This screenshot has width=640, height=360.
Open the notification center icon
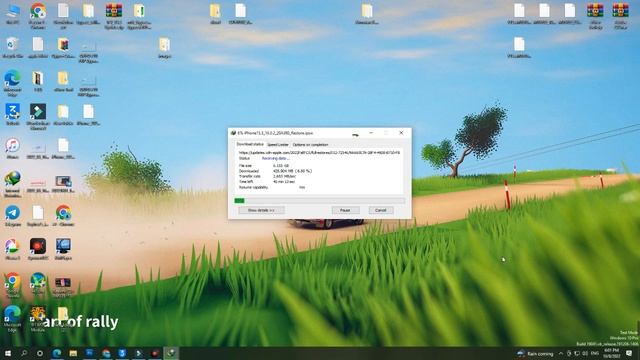[629, 353]
